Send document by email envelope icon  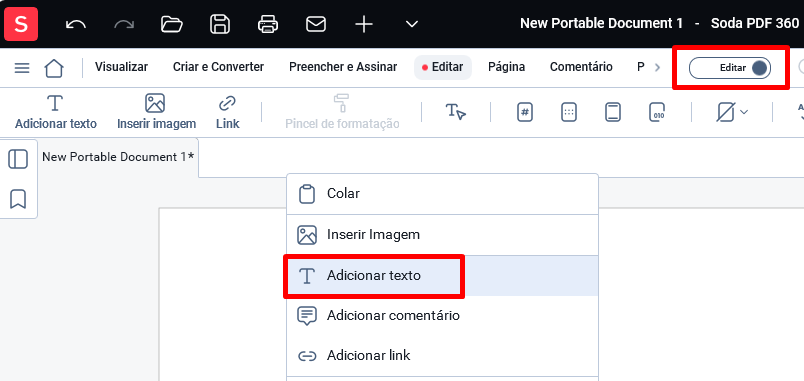316,24
